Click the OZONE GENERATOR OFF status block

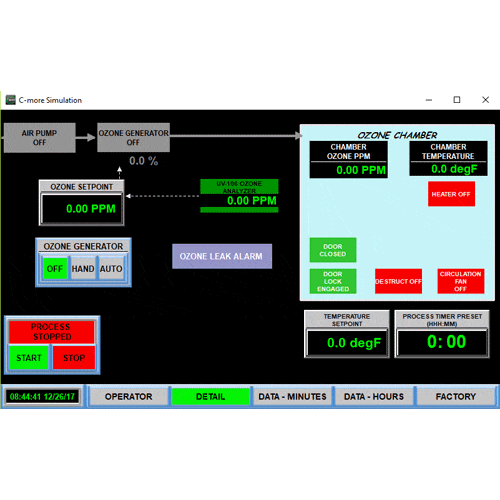tap(133, 138)
